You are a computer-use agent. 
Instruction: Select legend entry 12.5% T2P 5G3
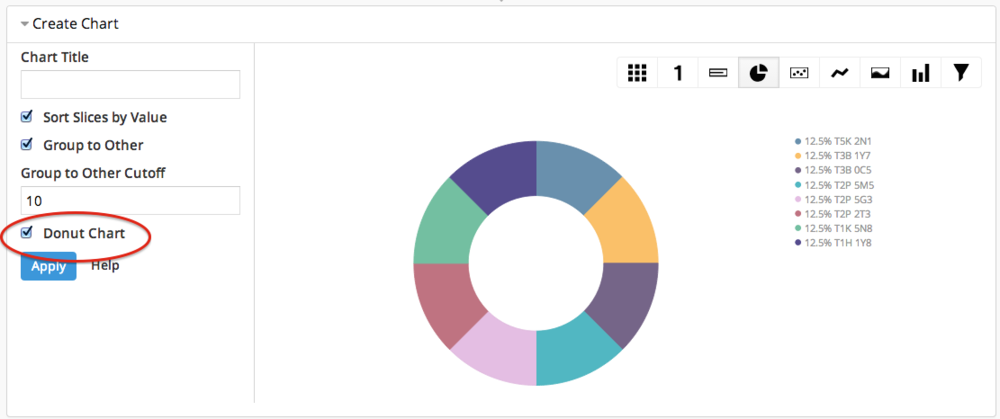click(834, 199)
